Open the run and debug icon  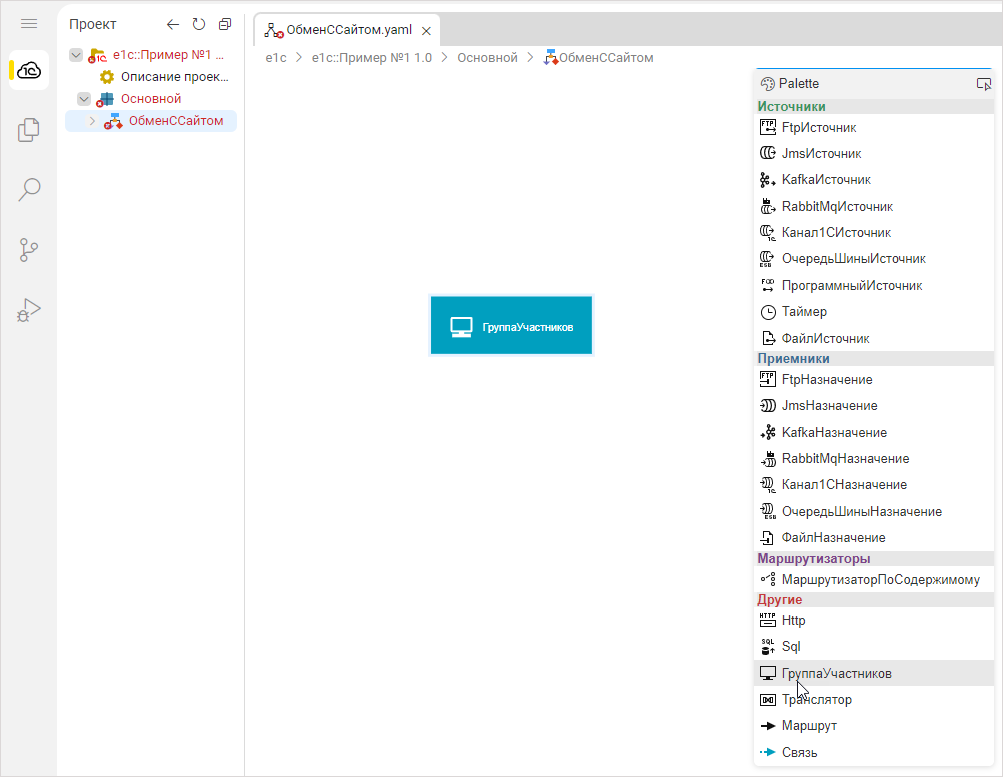pyautogui.click(x=29, y=310)
